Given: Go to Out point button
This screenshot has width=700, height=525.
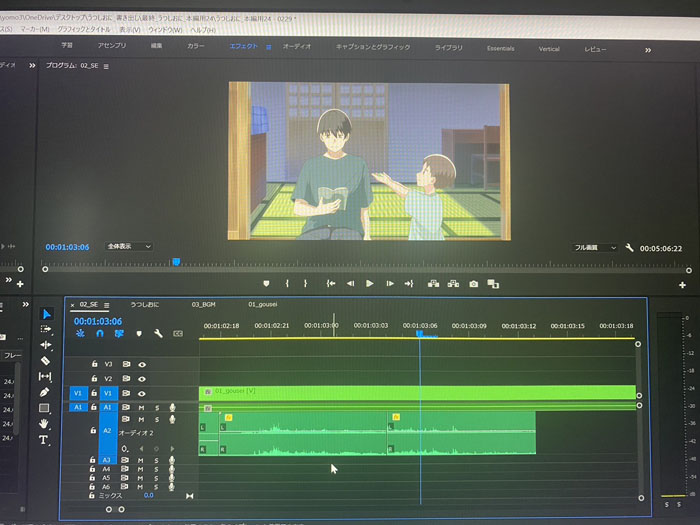Looking at the screenshot, I should 409,283.
